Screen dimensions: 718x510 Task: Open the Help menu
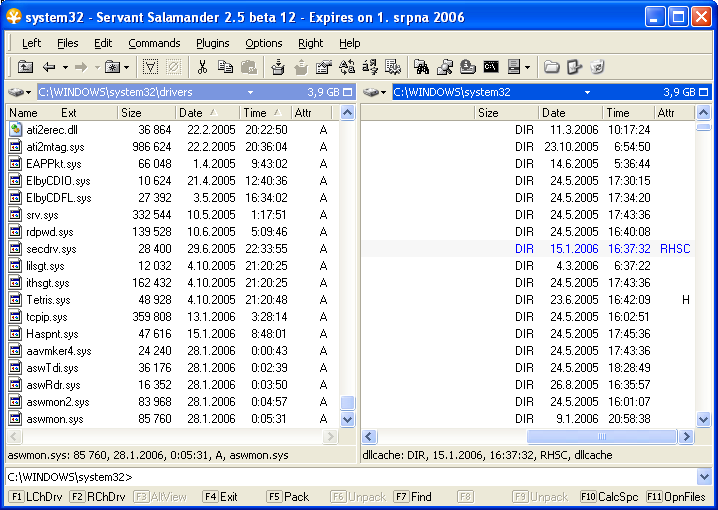point(349,43)
